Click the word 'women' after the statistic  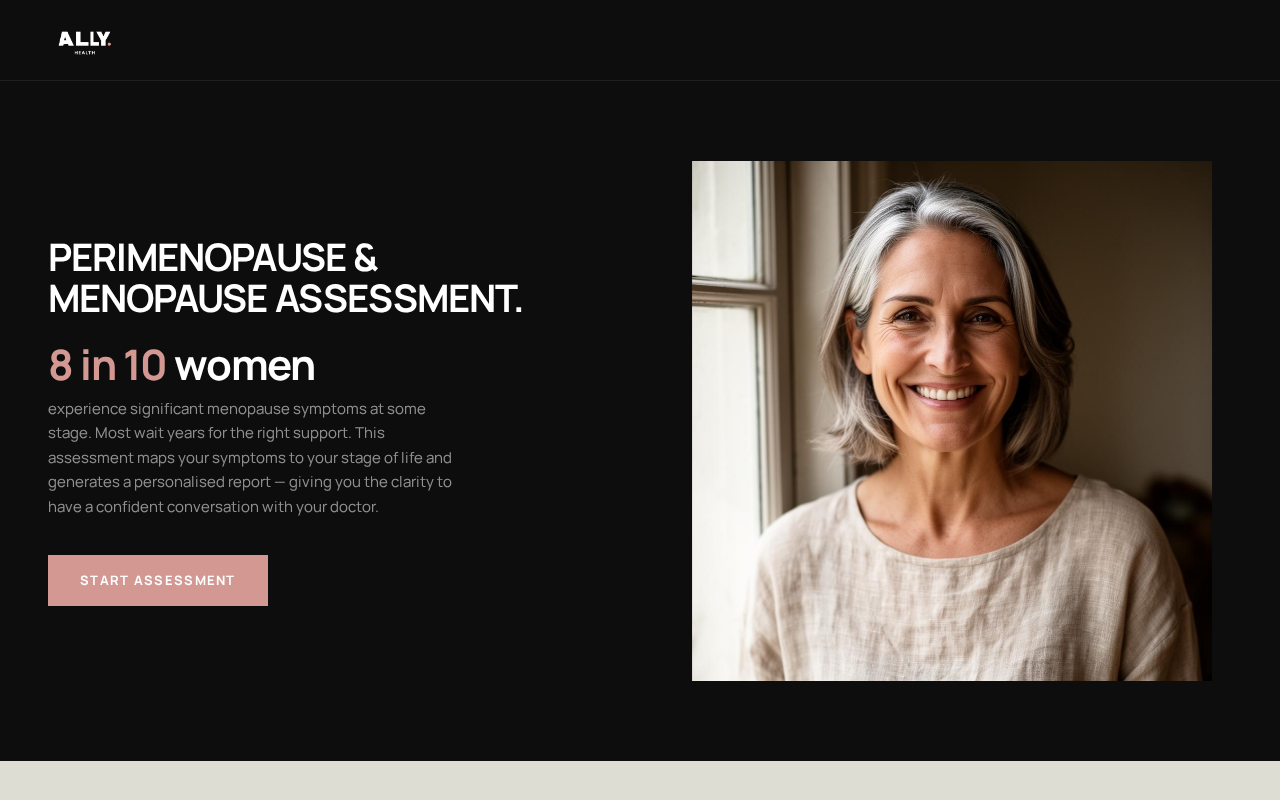point(245,365)
